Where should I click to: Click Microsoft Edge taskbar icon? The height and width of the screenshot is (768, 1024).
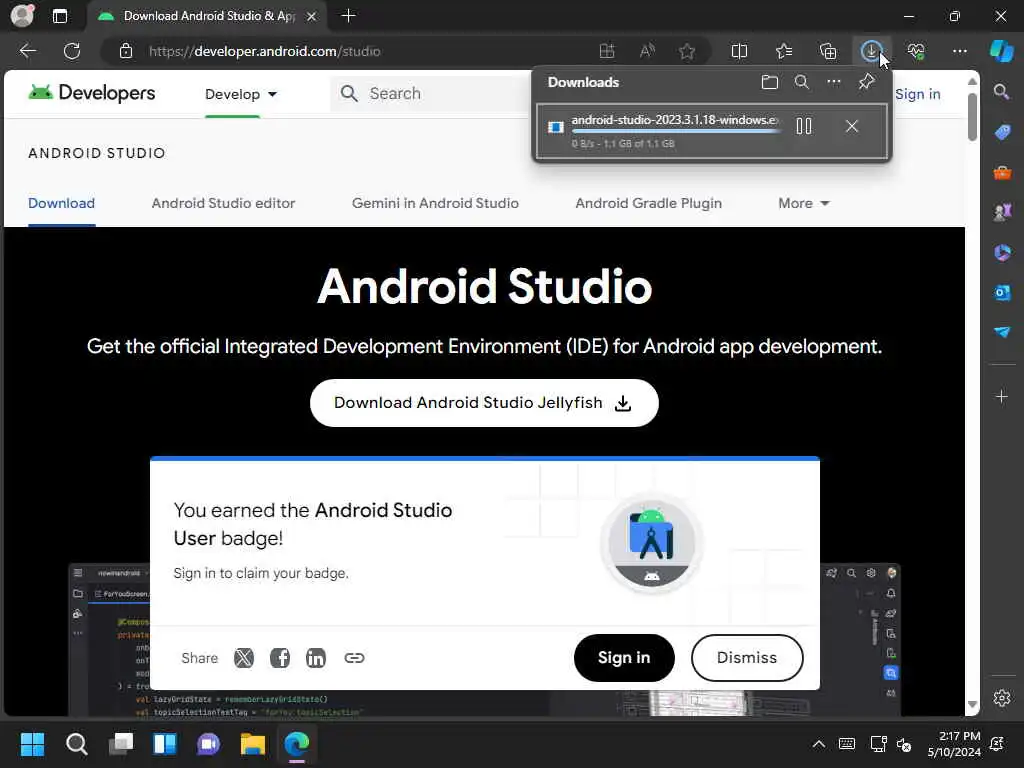(296, 744)
